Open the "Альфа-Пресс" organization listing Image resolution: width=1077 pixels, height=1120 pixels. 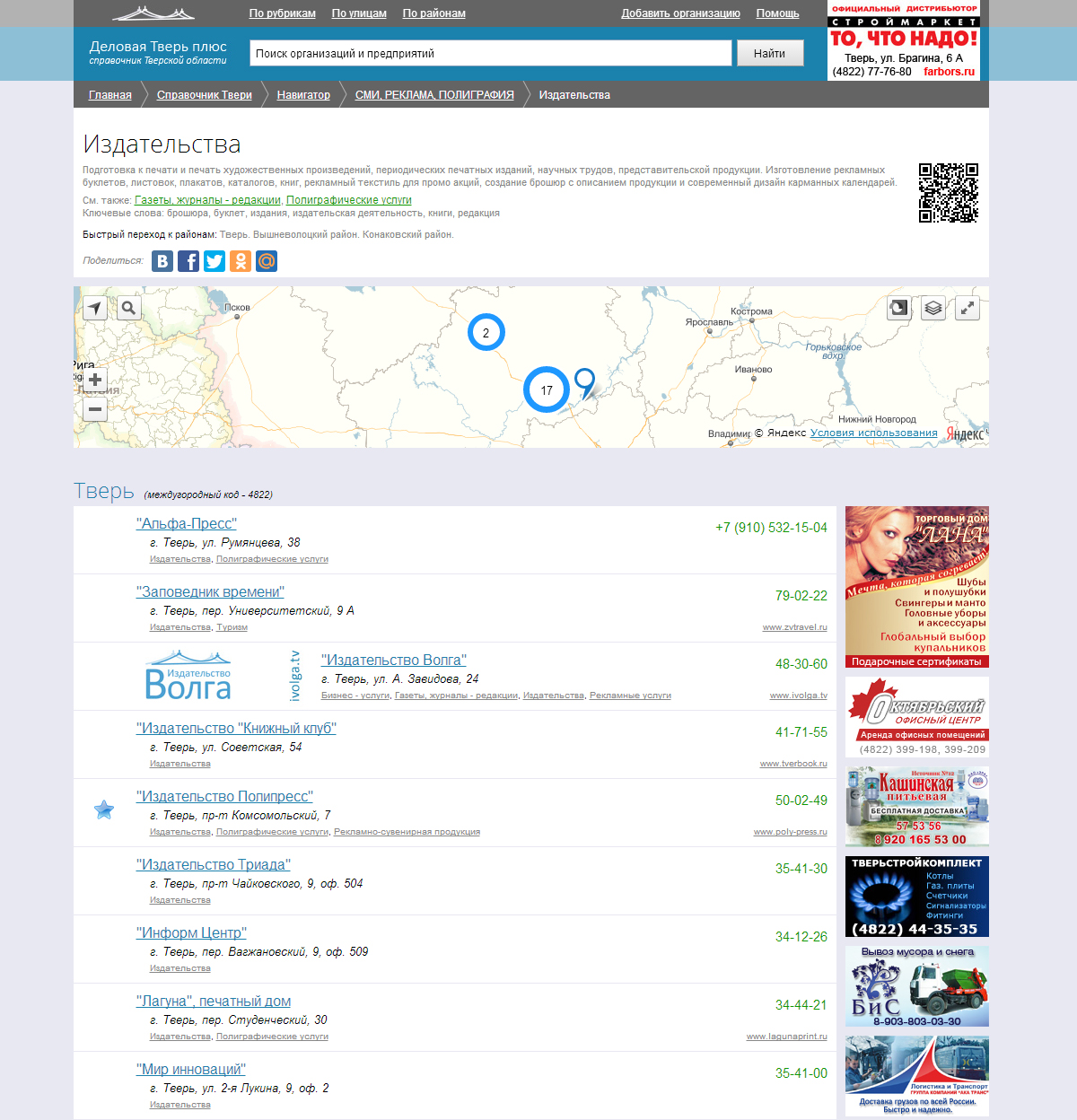pyautogui.click(x=187, y=524)
